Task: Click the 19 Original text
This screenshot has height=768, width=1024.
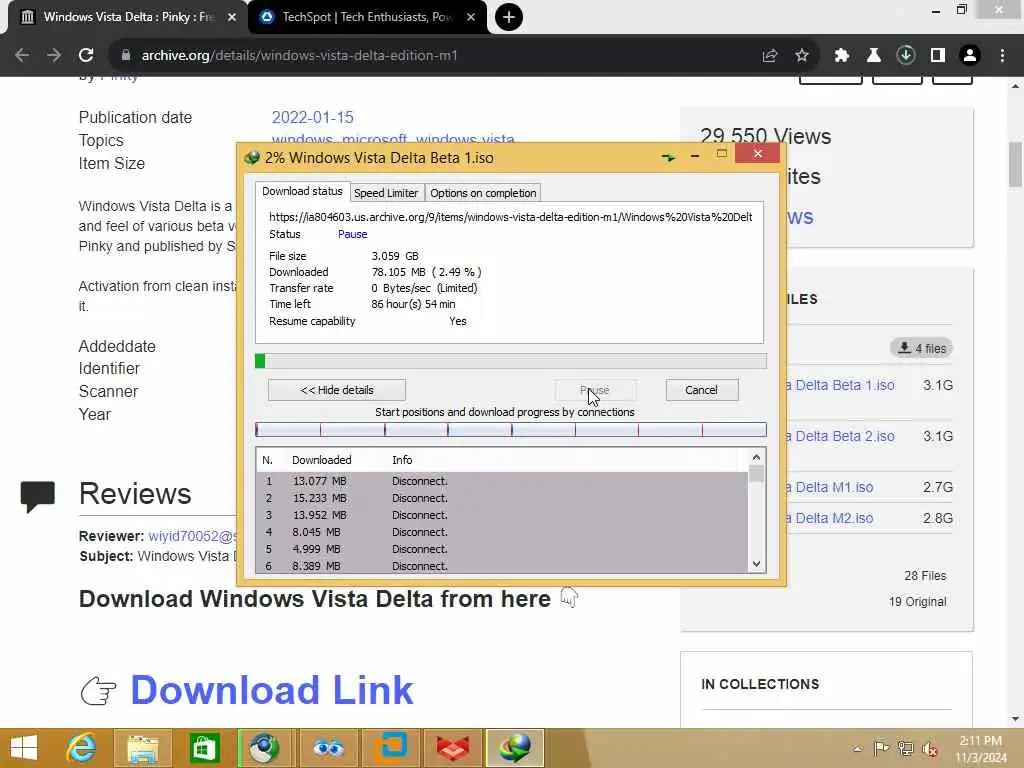Action: coord(917,602)
